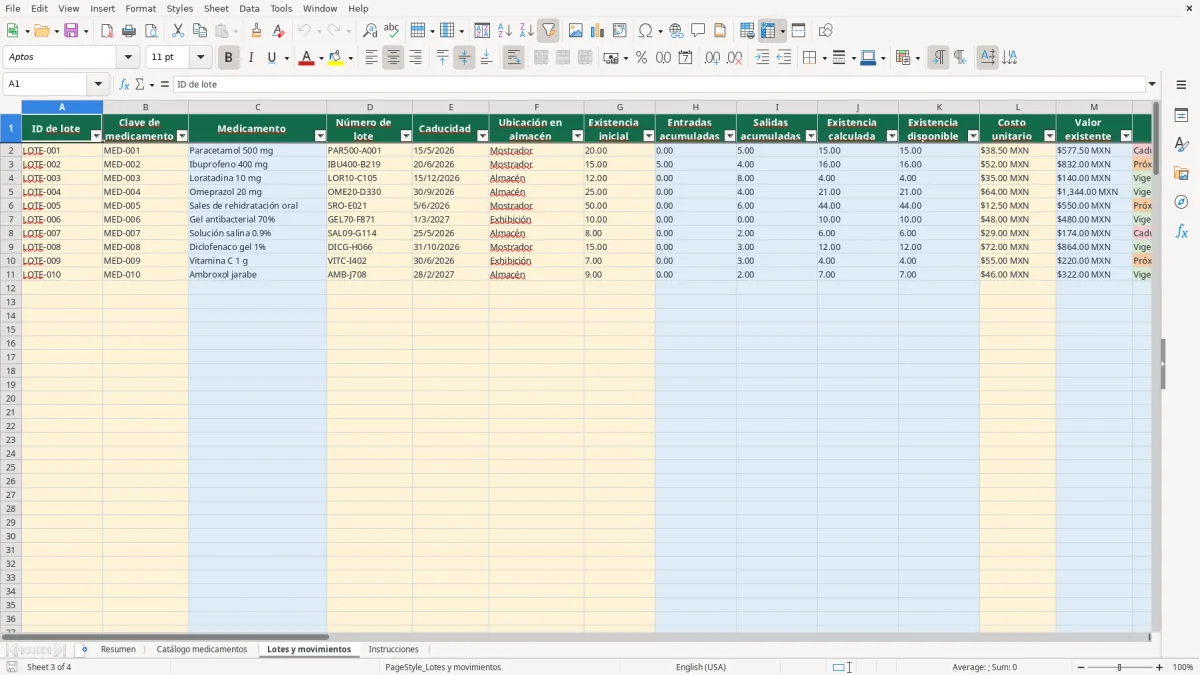Insert a chart

coord(597,31)
